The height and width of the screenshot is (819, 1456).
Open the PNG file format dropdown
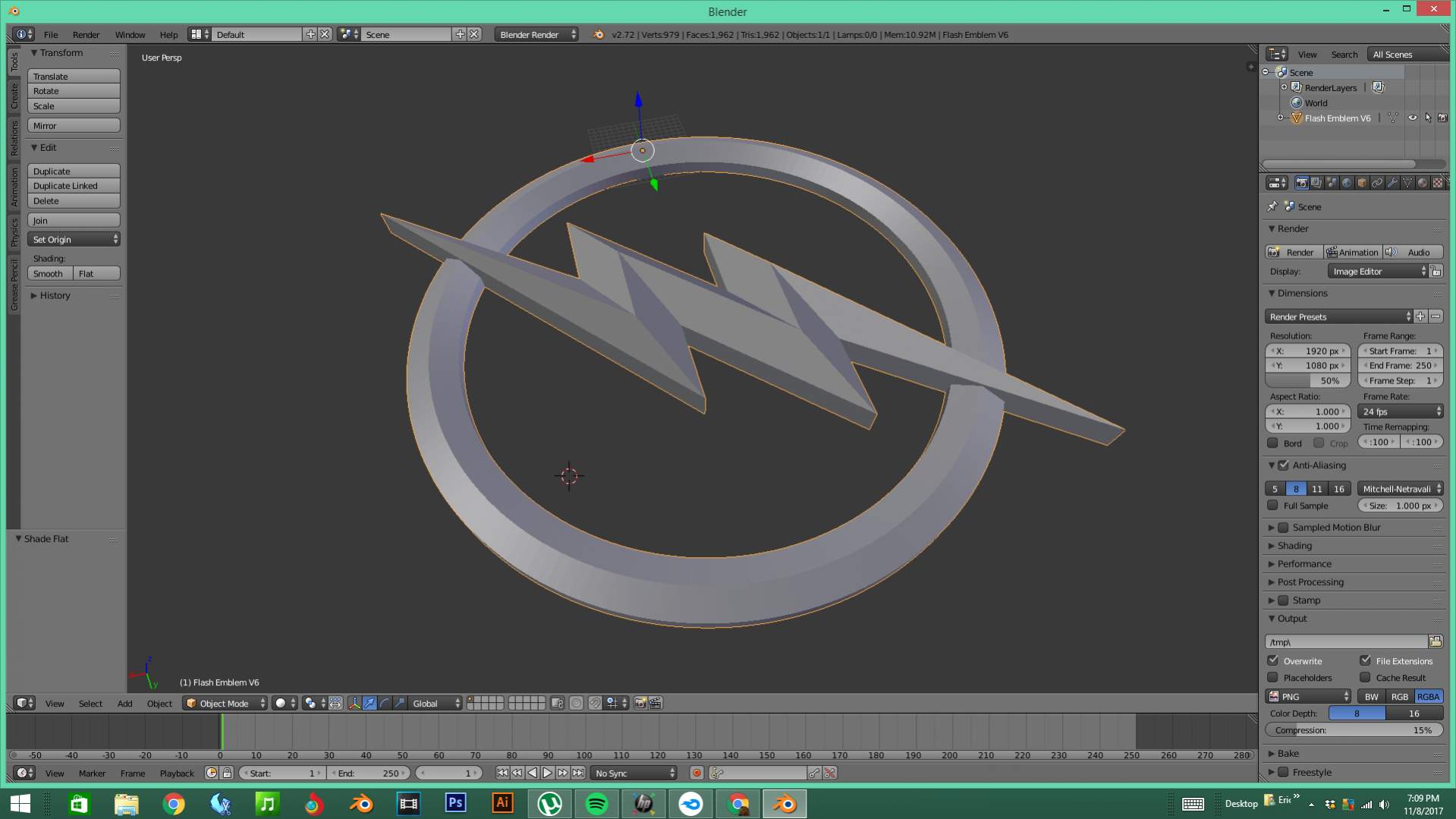tap(1309, 697)
